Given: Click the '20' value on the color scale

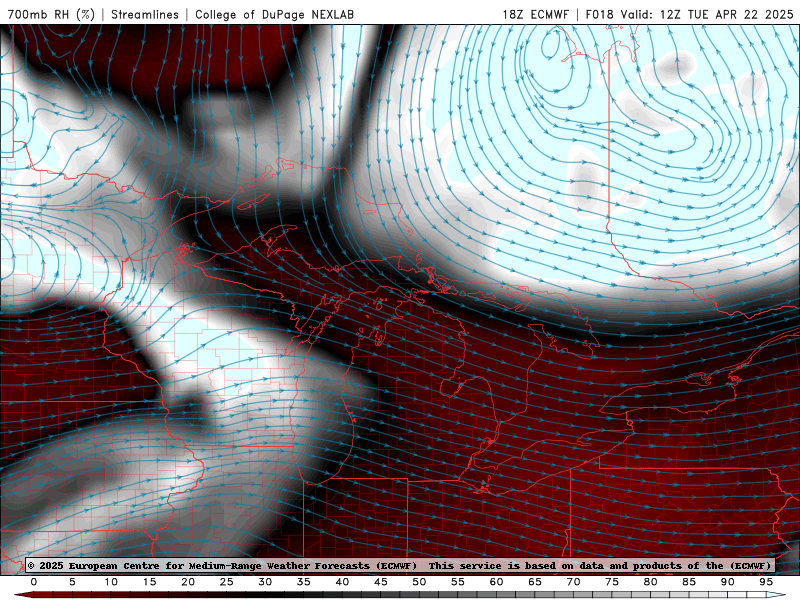Looking at the screenshot, I should tap(188, 582).
